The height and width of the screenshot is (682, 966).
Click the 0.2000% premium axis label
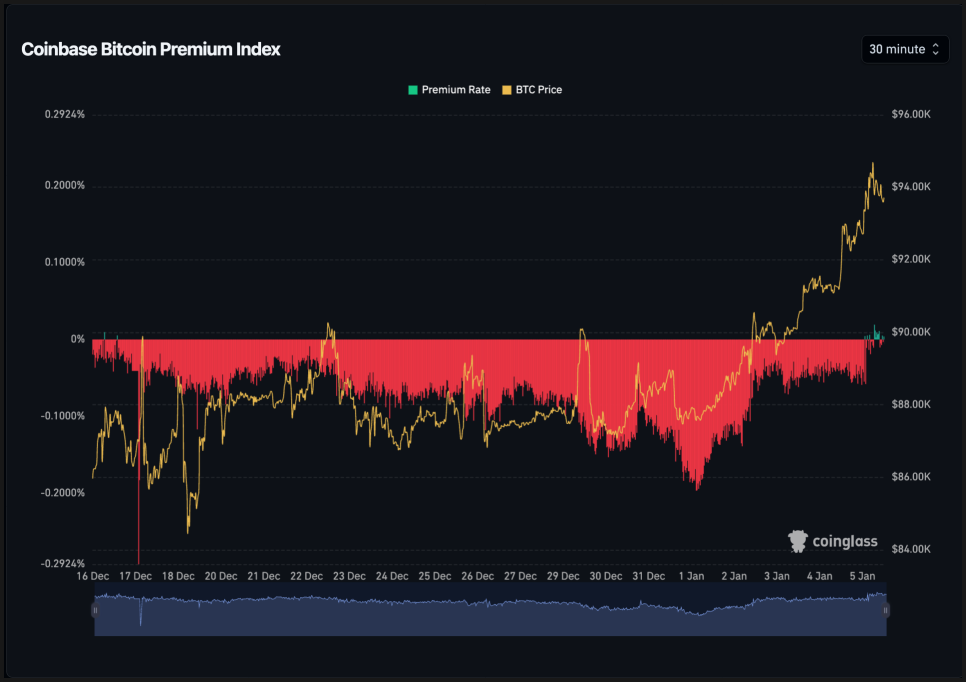[65, 186]
